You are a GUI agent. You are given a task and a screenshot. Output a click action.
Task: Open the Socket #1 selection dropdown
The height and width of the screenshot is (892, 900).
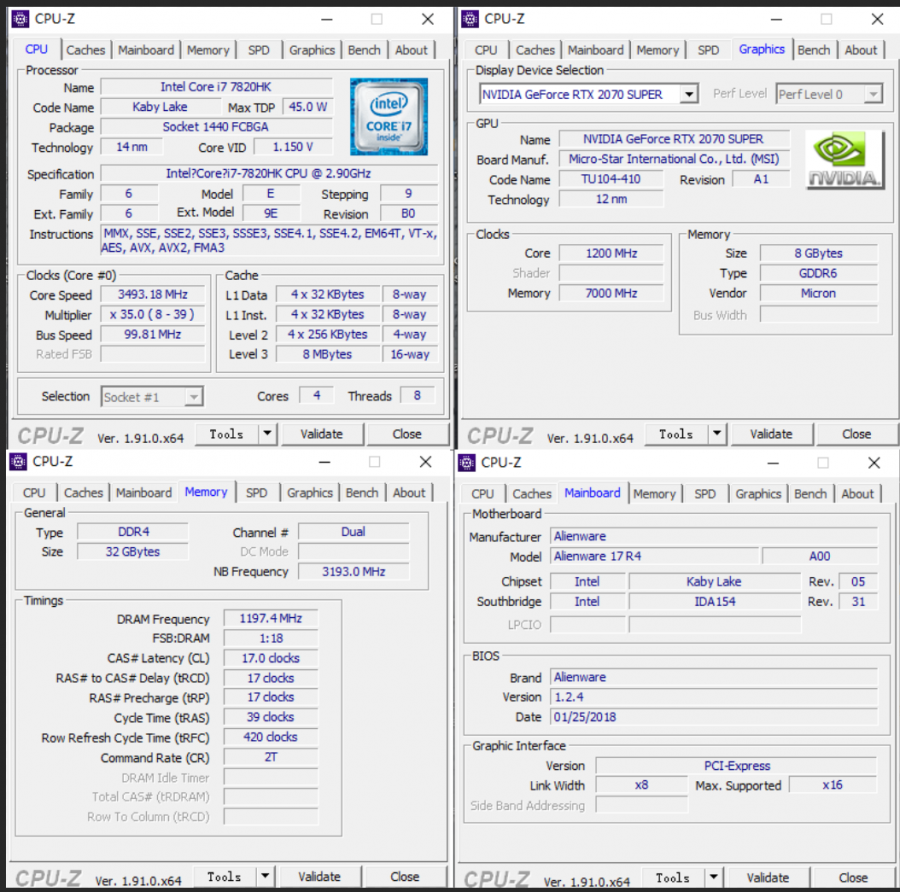[194, 397]
